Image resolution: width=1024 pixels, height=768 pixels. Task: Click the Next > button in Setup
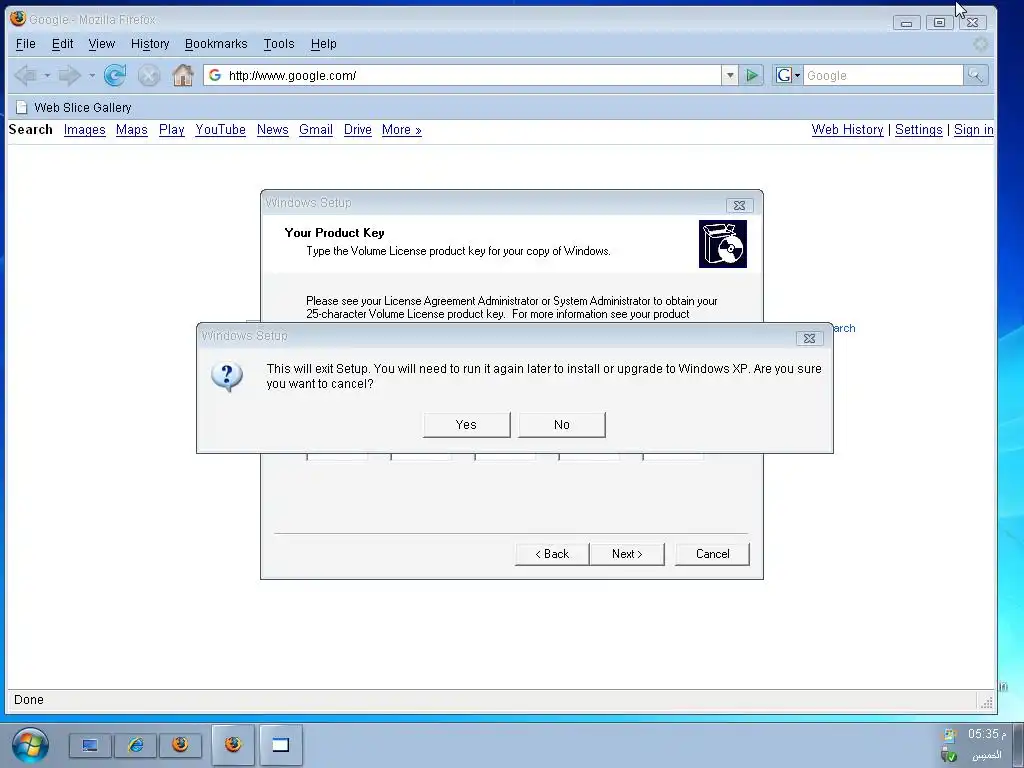click(627, 554)
